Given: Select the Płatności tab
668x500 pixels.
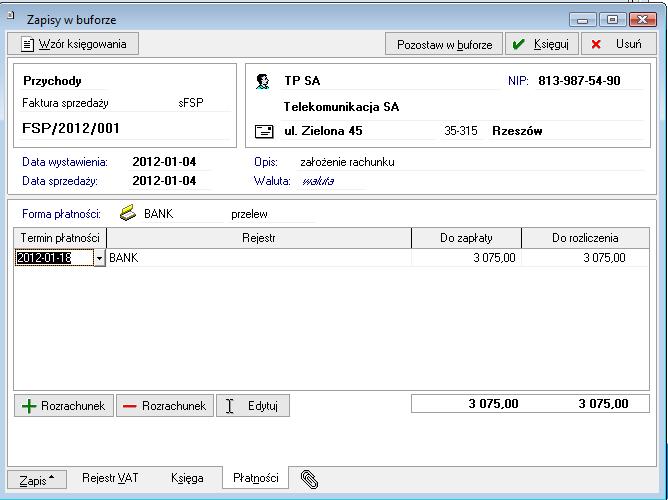Looking at the screenshot, I should tap(256, 478).
